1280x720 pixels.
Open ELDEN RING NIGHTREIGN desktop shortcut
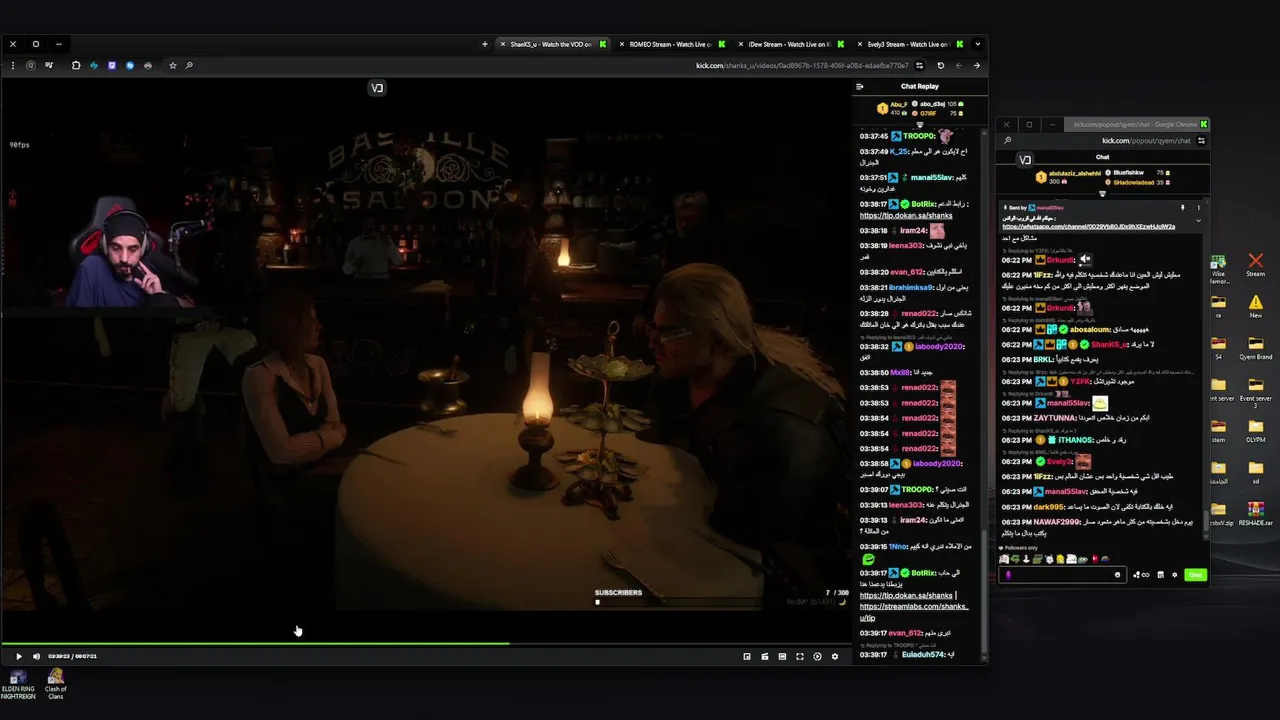point(18,685)
